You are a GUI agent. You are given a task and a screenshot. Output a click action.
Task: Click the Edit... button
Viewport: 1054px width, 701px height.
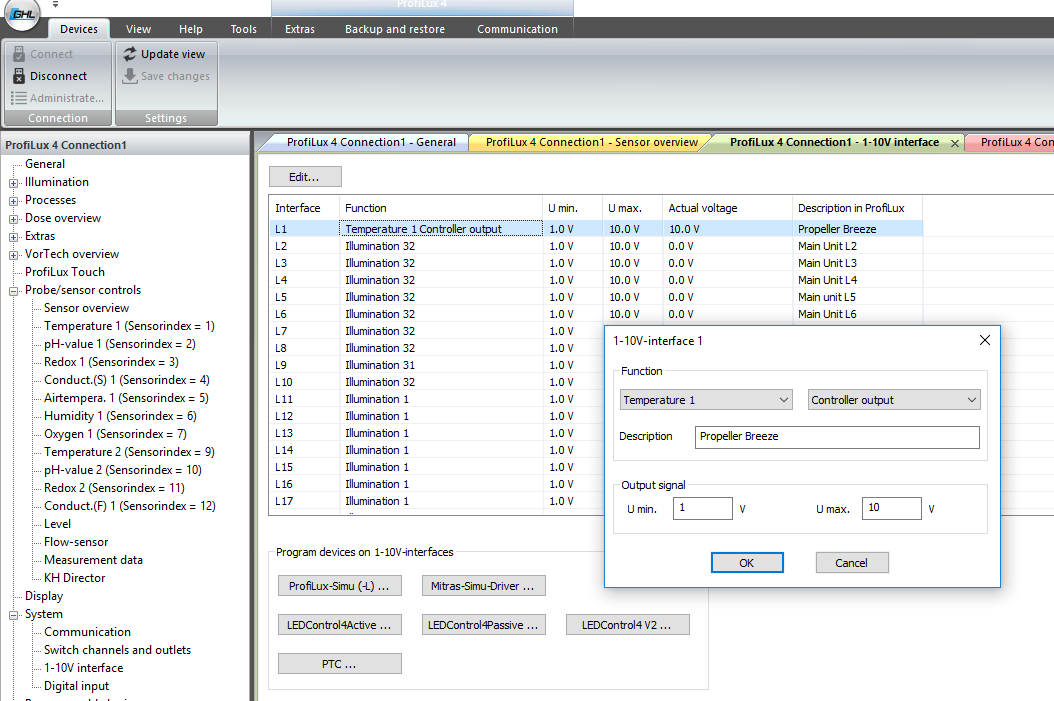(x=305, y=177)
